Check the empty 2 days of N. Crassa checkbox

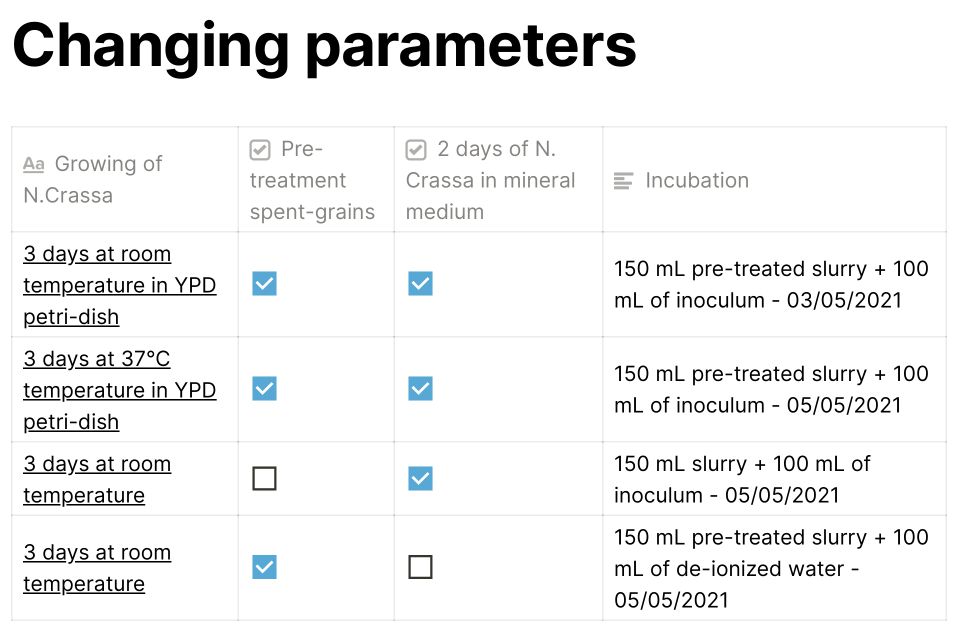coord(420,567)
